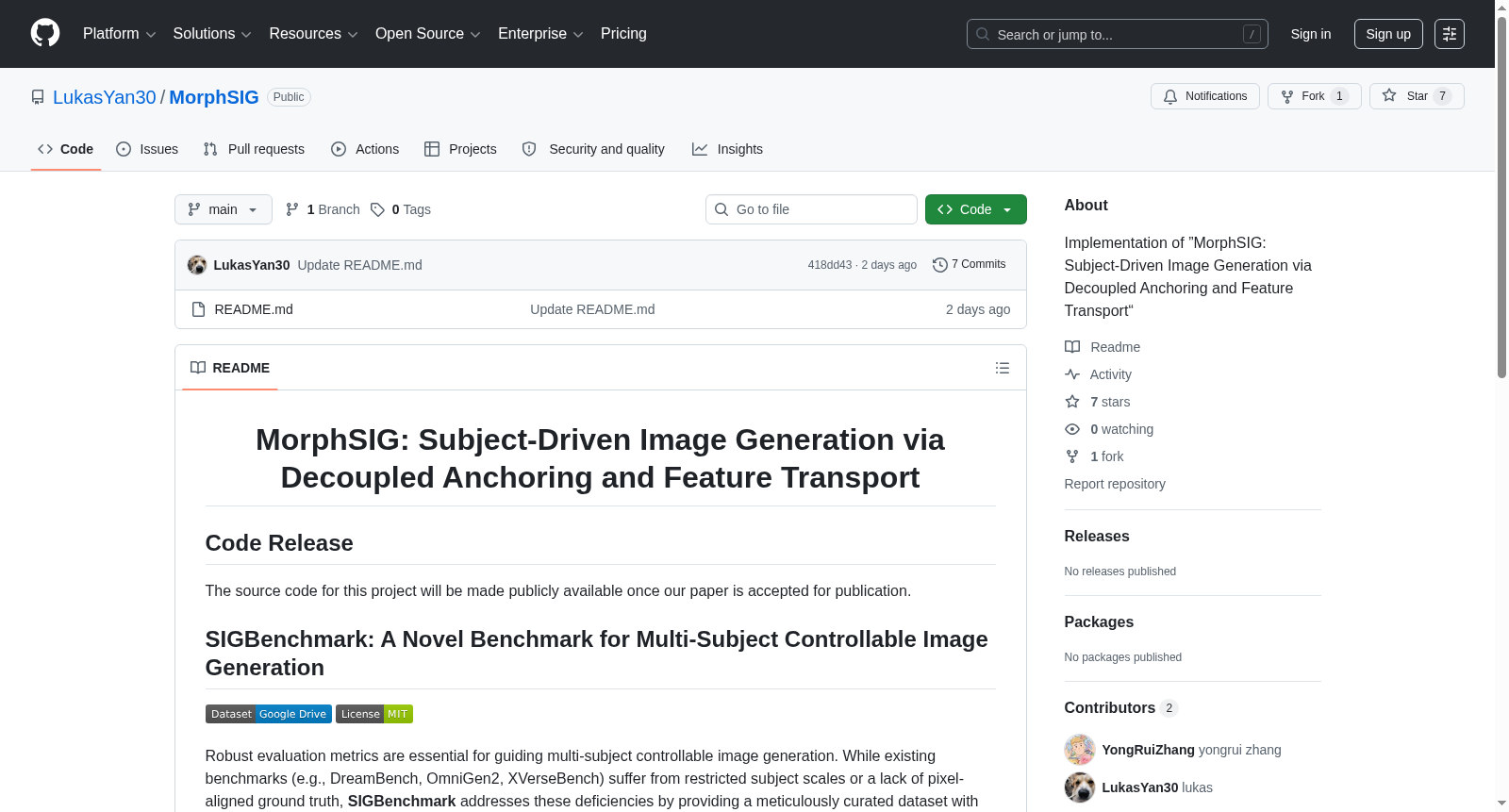Open the Resources dropdown
Viewport: 1509px width, 812px height.
[313, 34]
